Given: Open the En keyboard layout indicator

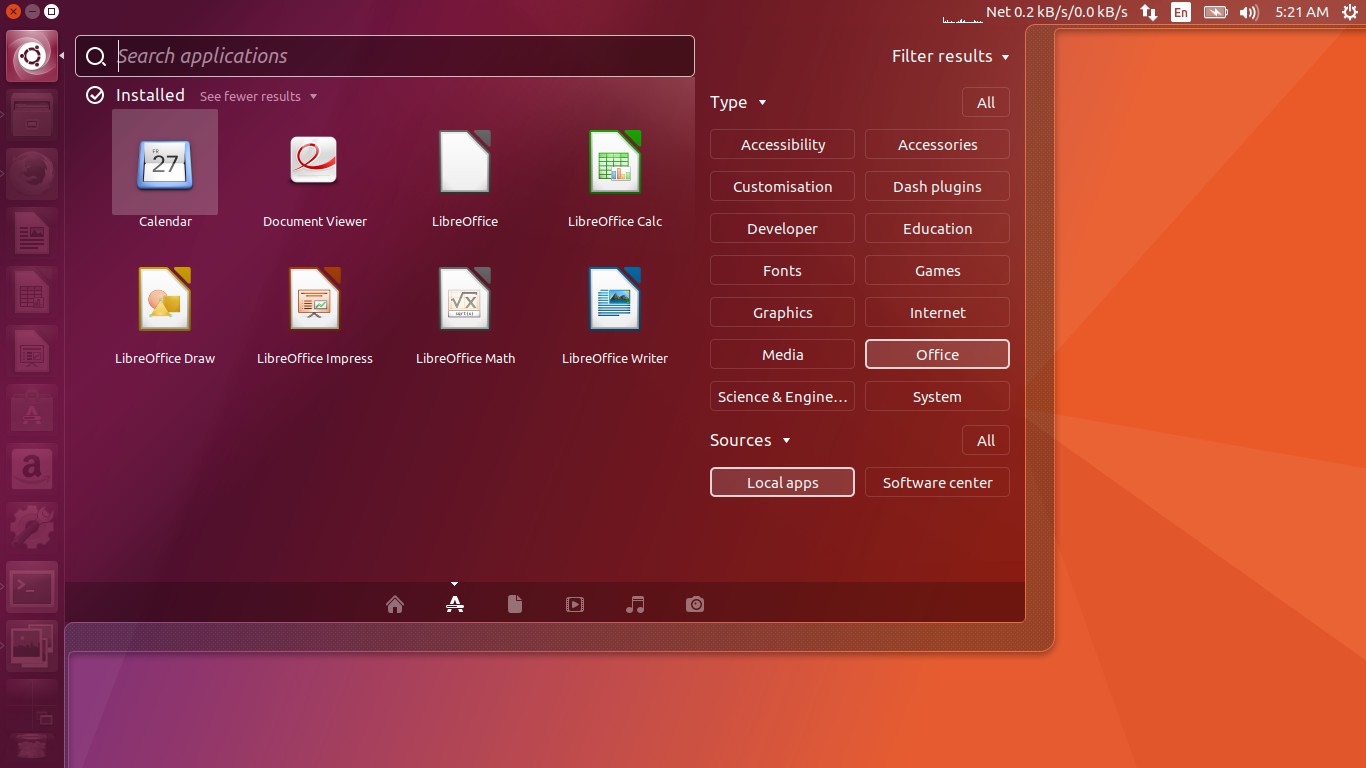Looking at the screenshot, I should tap(1181, 13).
